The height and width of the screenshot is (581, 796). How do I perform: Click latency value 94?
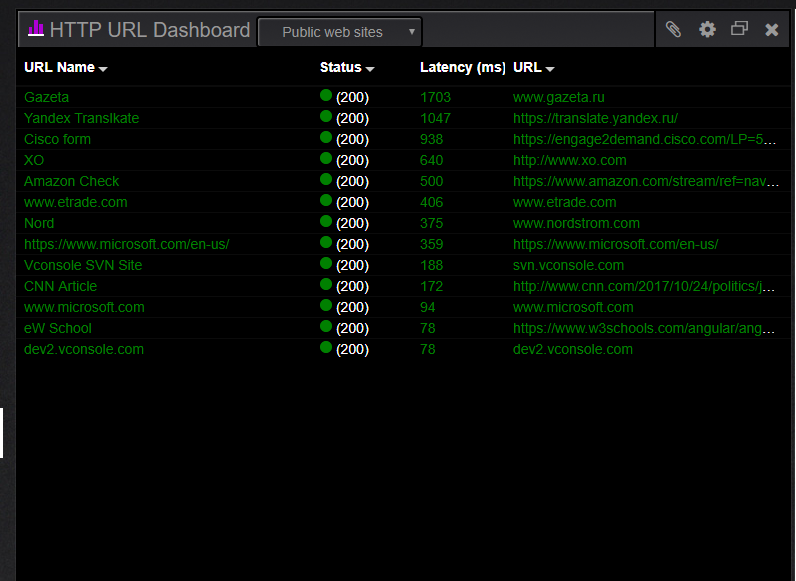(x=427, y=307)
